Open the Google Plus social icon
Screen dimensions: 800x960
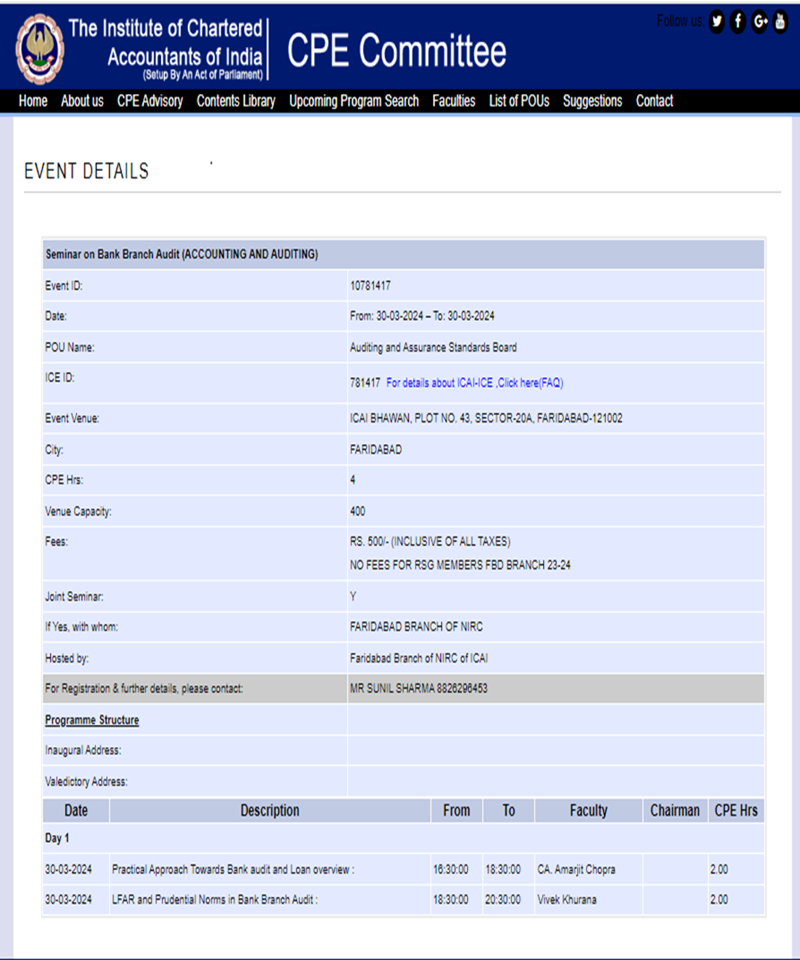(760, 22)
